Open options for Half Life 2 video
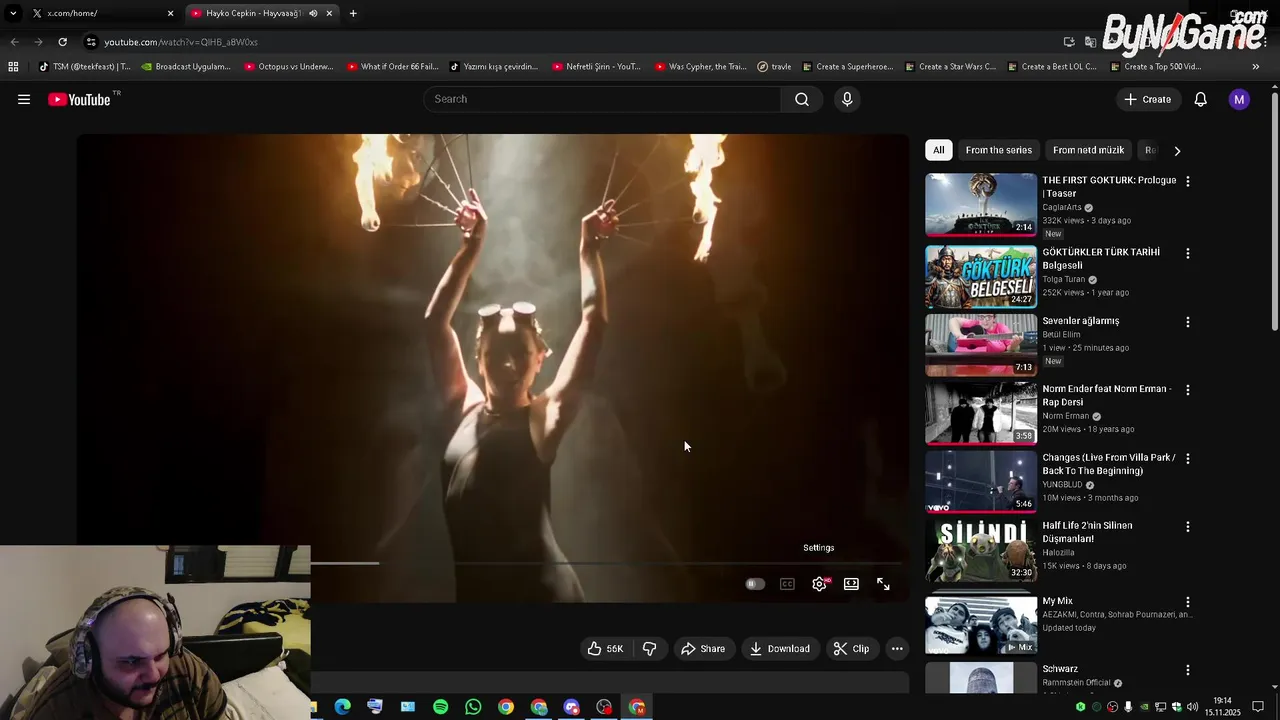Viewport: 1280px width, 720px height. coord(1187,527)
